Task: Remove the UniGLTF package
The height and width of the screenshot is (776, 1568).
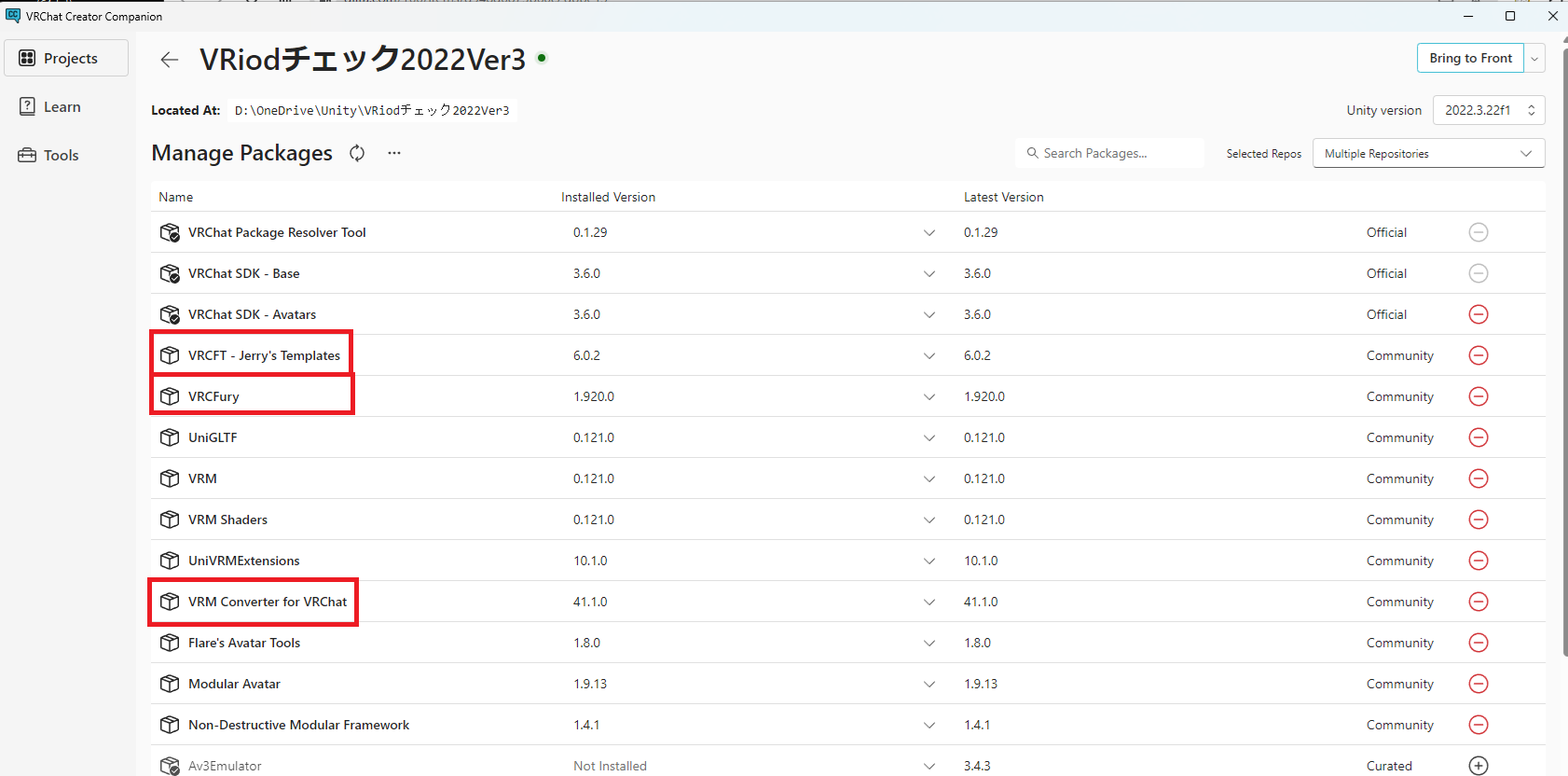Action: pos(1479,437)
